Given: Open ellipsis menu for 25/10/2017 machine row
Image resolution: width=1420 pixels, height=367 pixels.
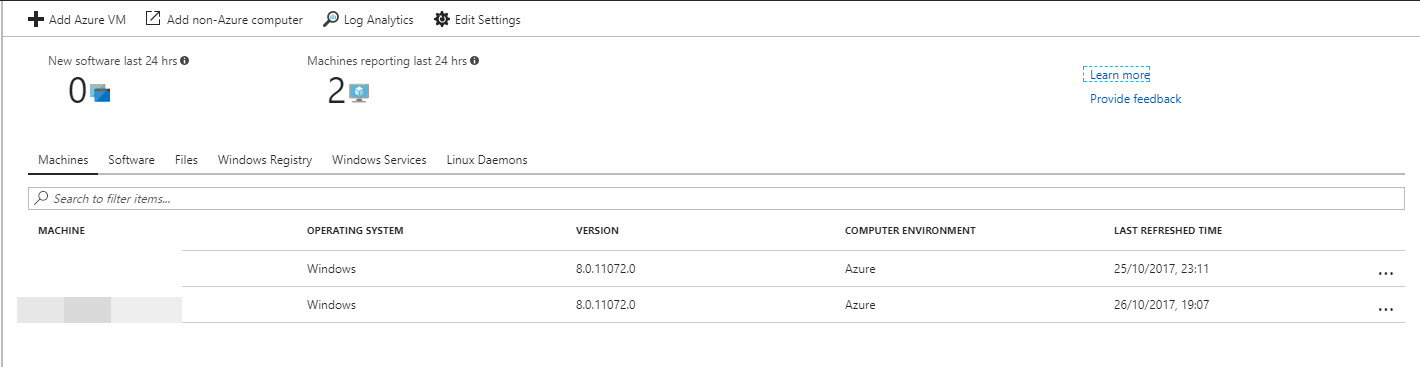Looking at the screenshot, I should 1385,272.
